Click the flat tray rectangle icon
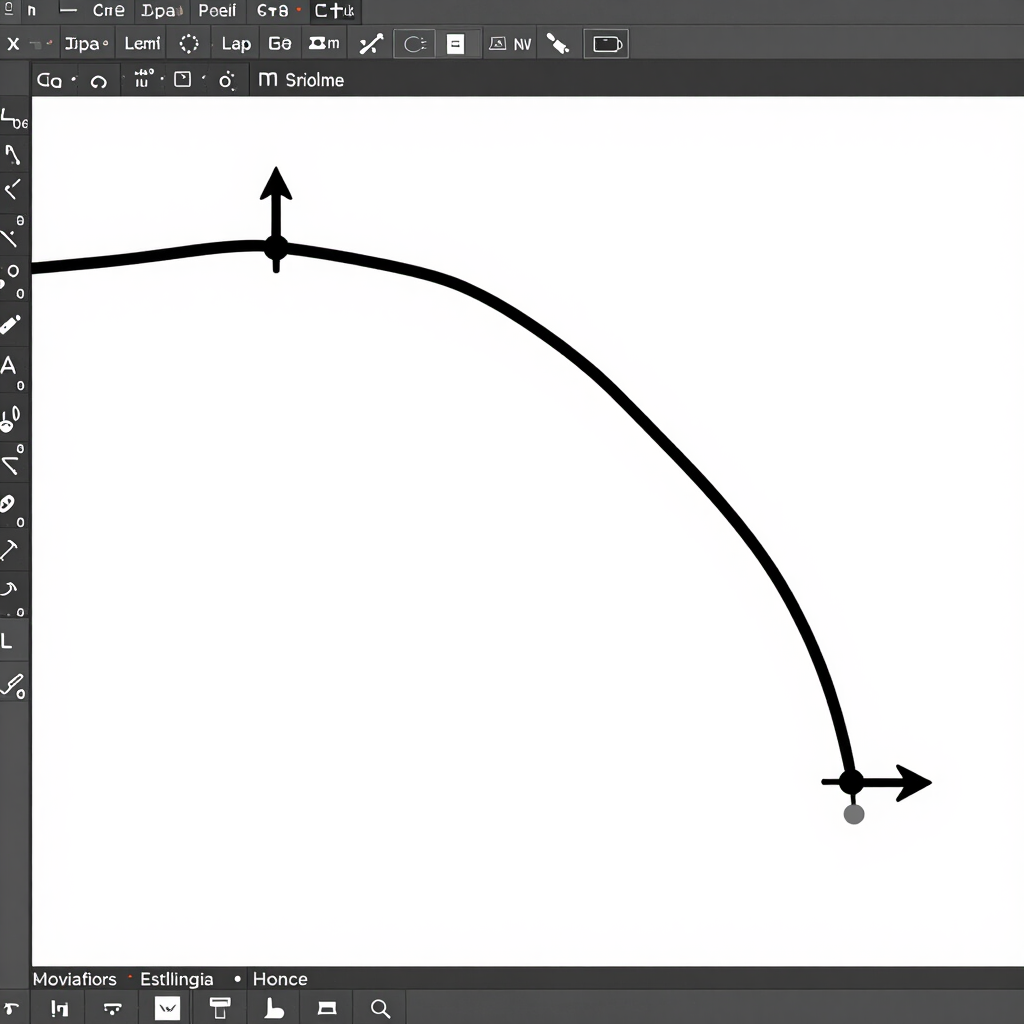The width and height of the screenshot is (1024, 1024). 327,1009
